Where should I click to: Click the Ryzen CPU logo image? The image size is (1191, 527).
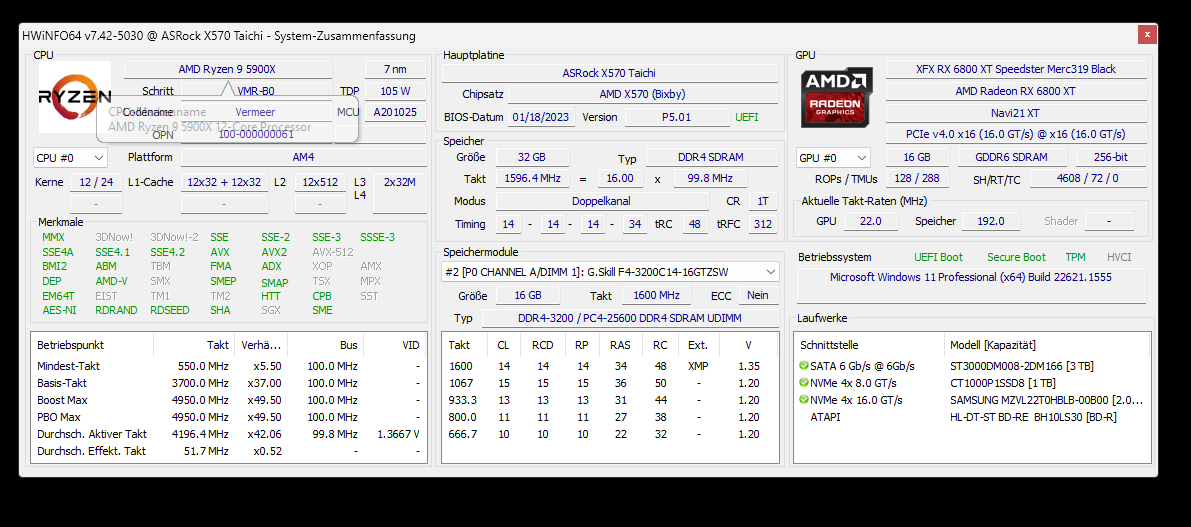point(74,97)
